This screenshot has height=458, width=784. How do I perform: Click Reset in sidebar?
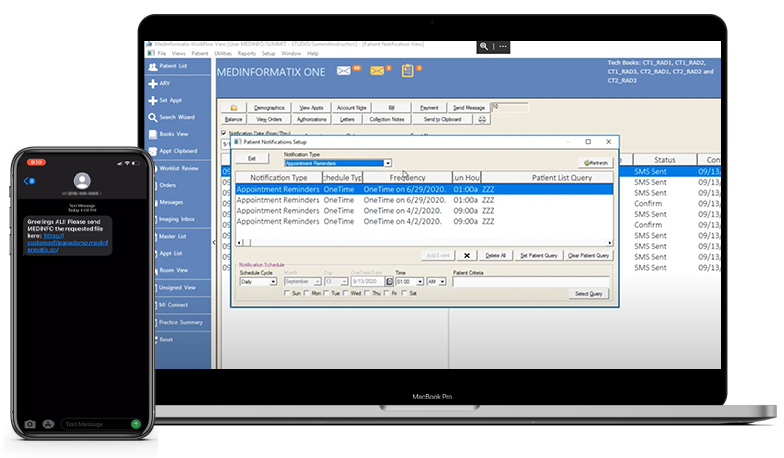coord(166,340)
